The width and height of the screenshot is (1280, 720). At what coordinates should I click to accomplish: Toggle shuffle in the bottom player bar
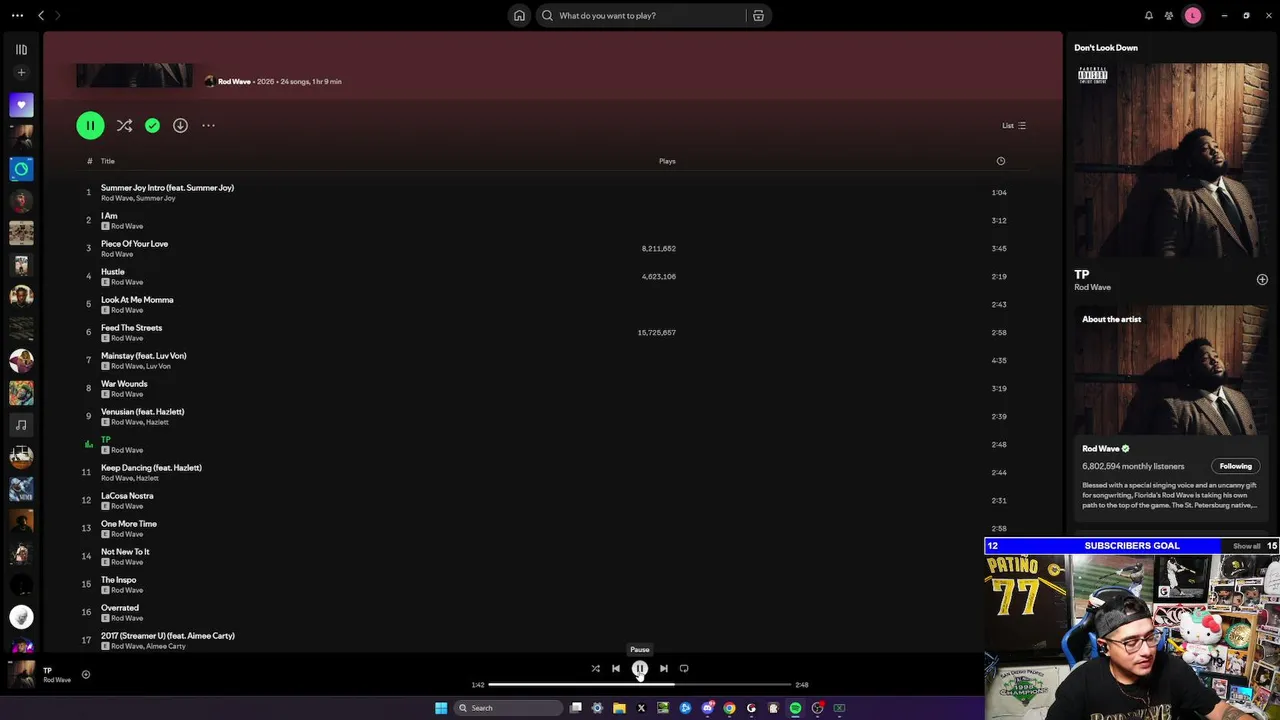595,668
